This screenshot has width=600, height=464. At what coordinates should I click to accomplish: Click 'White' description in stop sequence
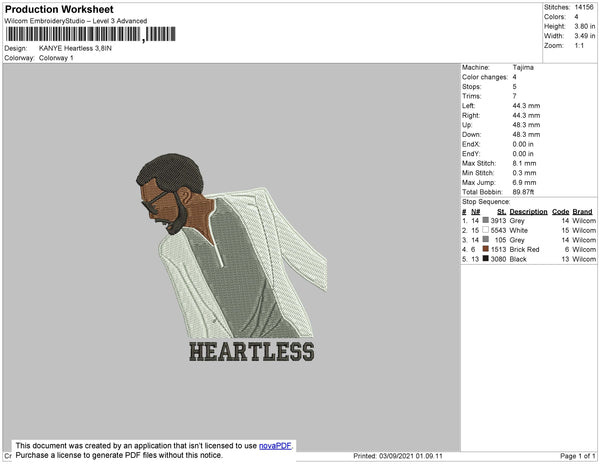pos(518,230)
